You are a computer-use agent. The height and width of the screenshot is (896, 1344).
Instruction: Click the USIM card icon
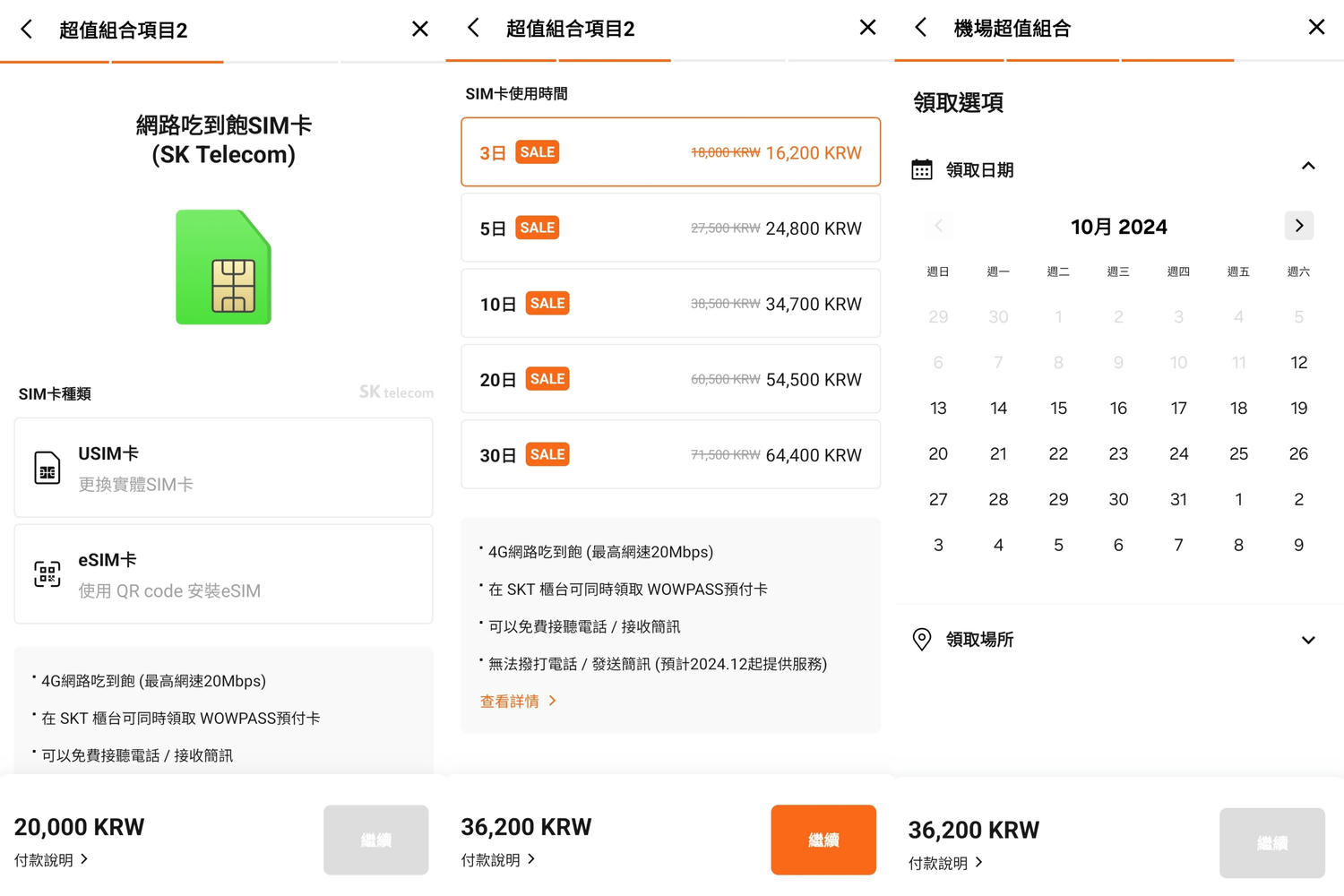(47, 468)
